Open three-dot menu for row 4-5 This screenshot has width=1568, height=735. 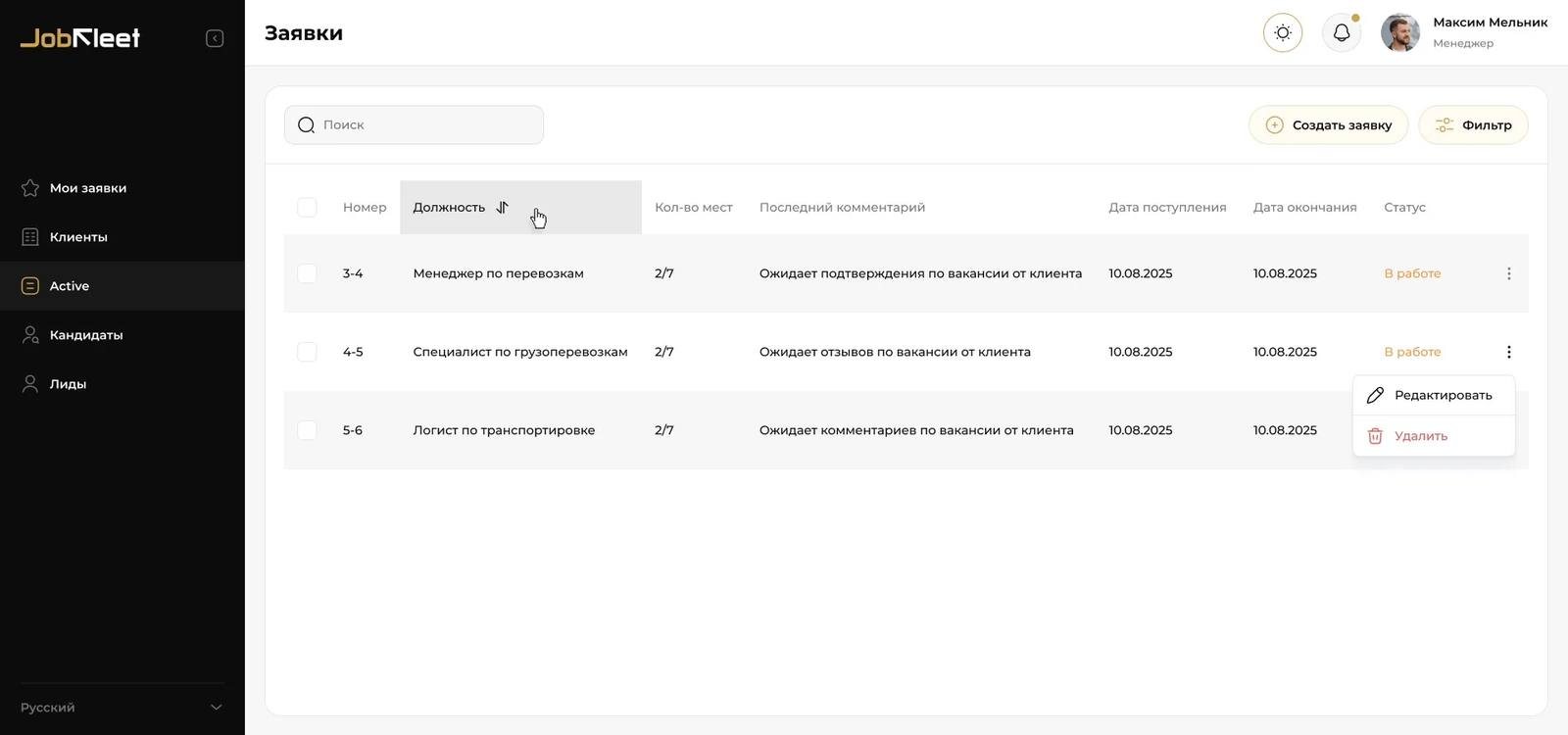pos(1508,352)
